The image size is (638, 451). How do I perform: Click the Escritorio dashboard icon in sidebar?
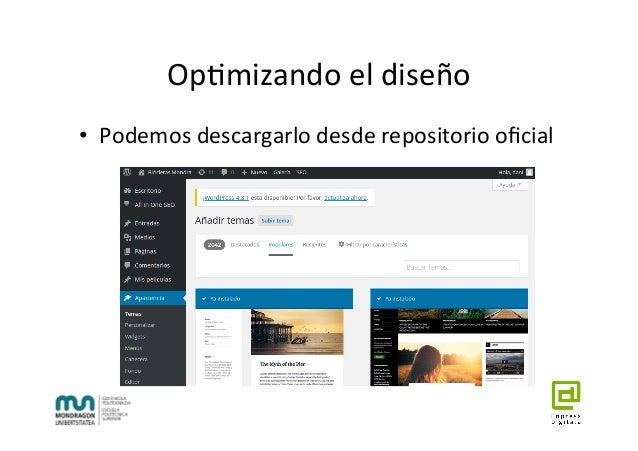tap(127, 190)
